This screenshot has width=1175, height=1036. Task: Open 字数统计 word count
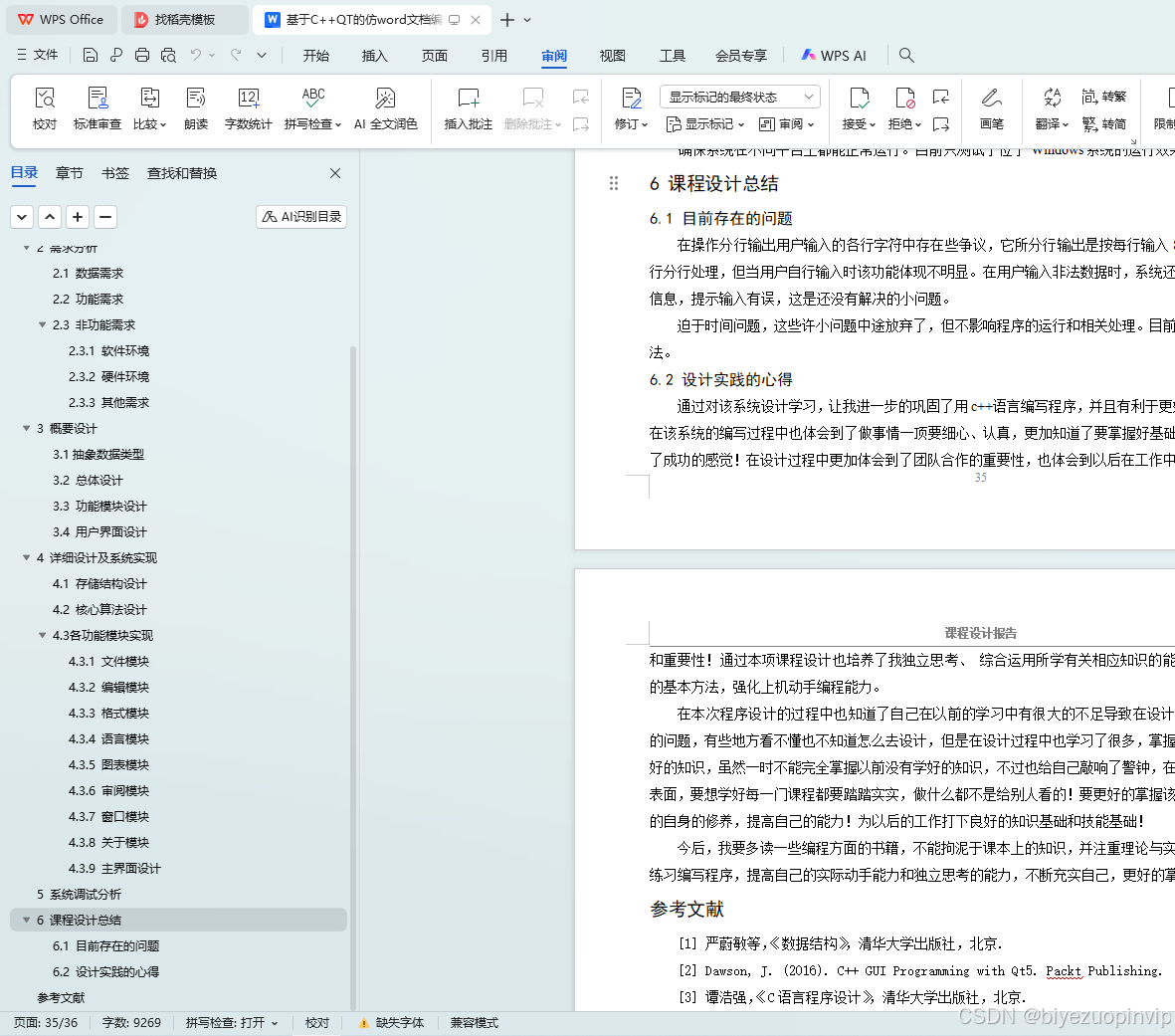coord(248,108)
